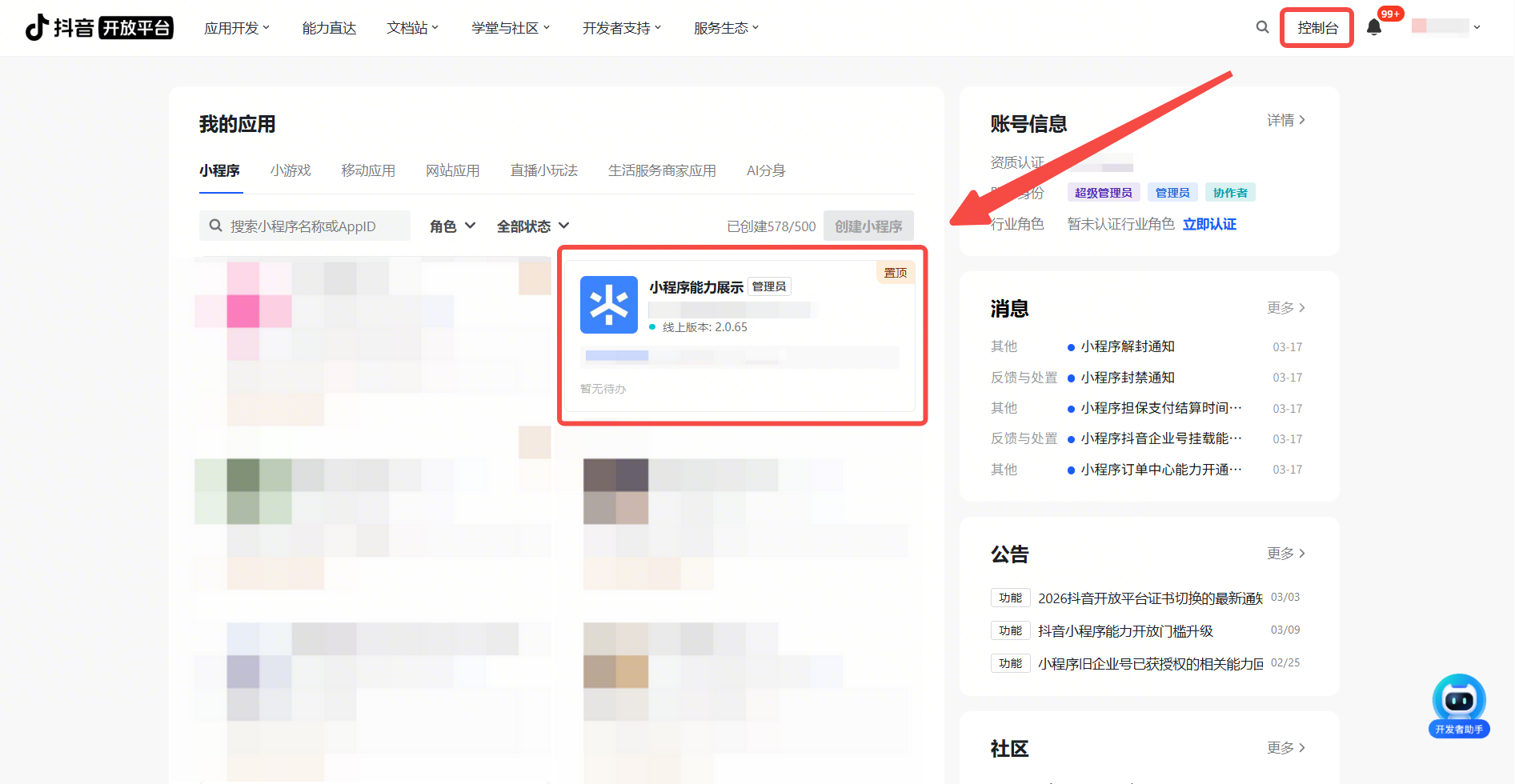Switch to the 直播小玩法 tab
Viewport: 1515px width, 784px height.
click(x=543, y=170)
